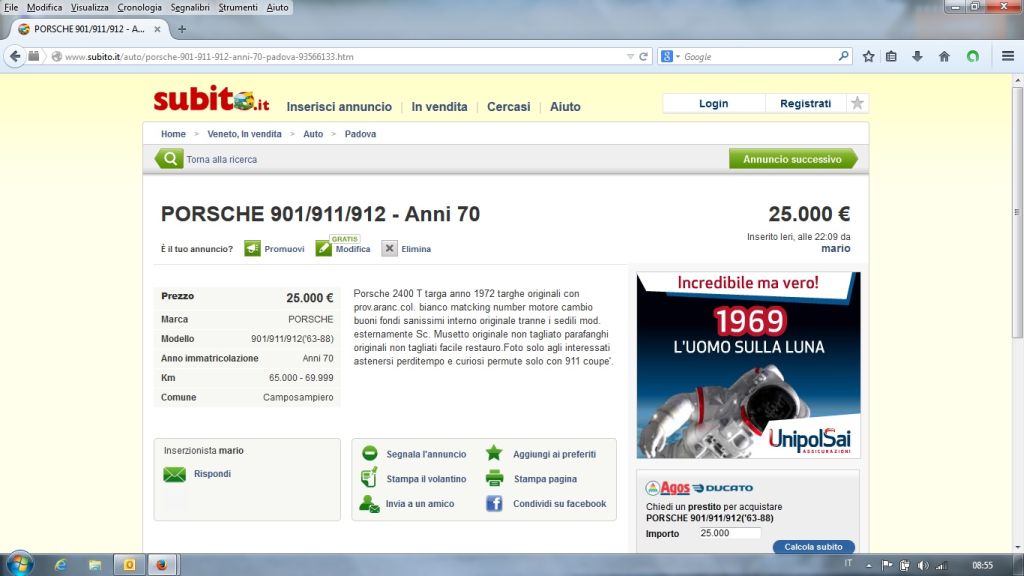Click the Modifica pencil icon
1024x576 pixels.
coord(323,249)
